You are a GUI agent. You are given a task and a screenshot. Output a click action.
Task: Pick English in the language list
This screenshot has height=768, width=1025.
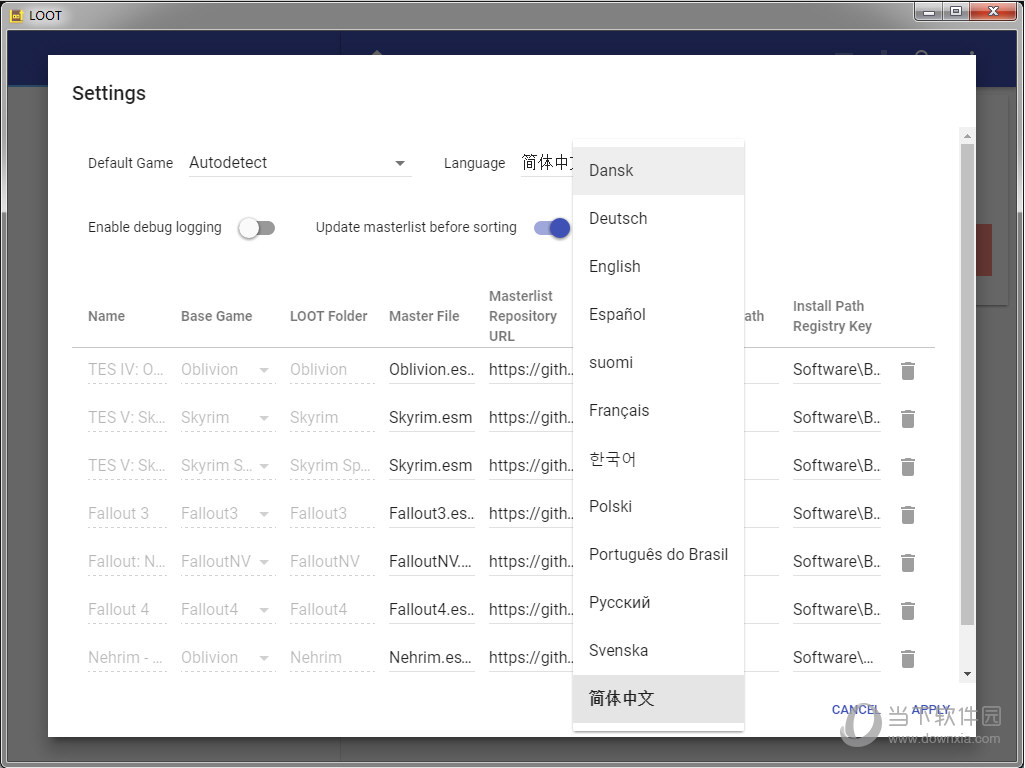click(x=658, y=267)
